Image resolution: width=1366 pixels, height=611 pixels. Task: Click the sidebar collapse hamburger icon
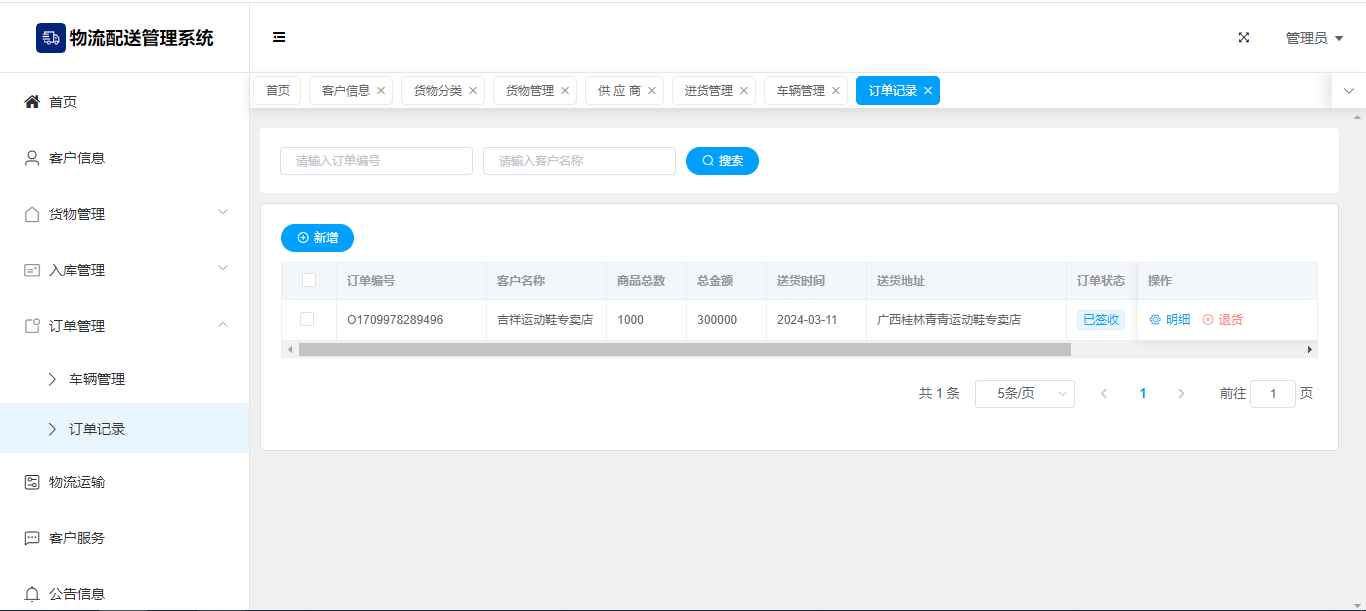[279, 37]
